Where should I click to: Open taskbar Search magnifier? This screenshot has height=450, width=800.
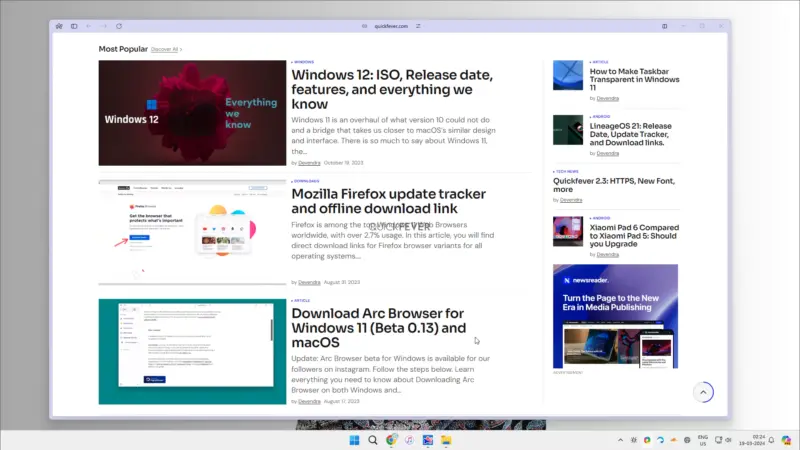tap(373, 440)
